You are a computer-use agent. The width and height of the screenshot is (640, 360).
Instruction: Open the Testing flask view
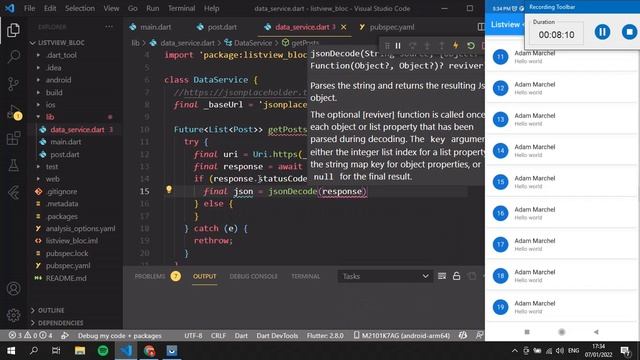click(x=13, y=165)
